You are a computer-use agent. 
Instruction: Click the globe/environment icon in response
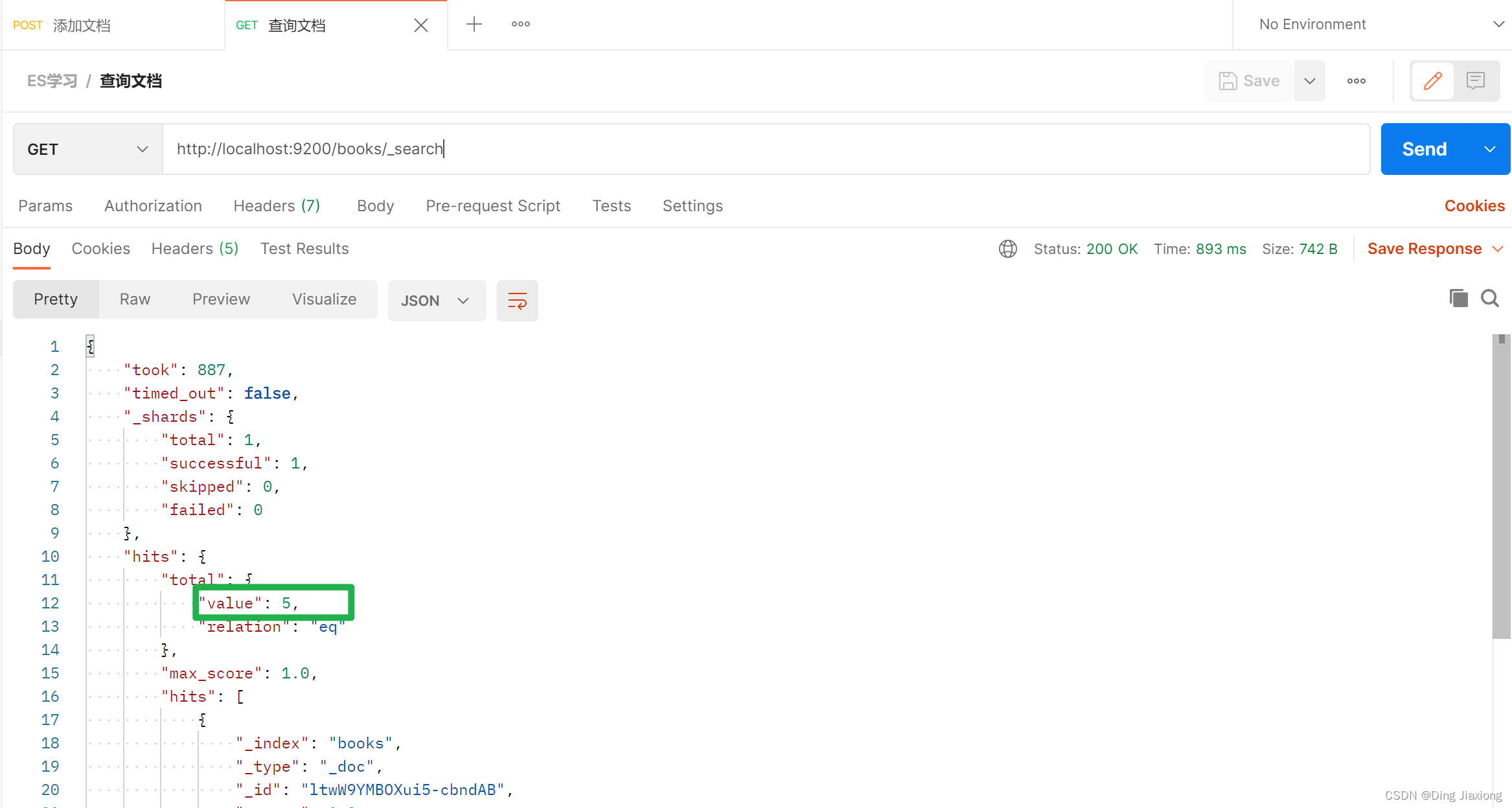point(1008,249)
